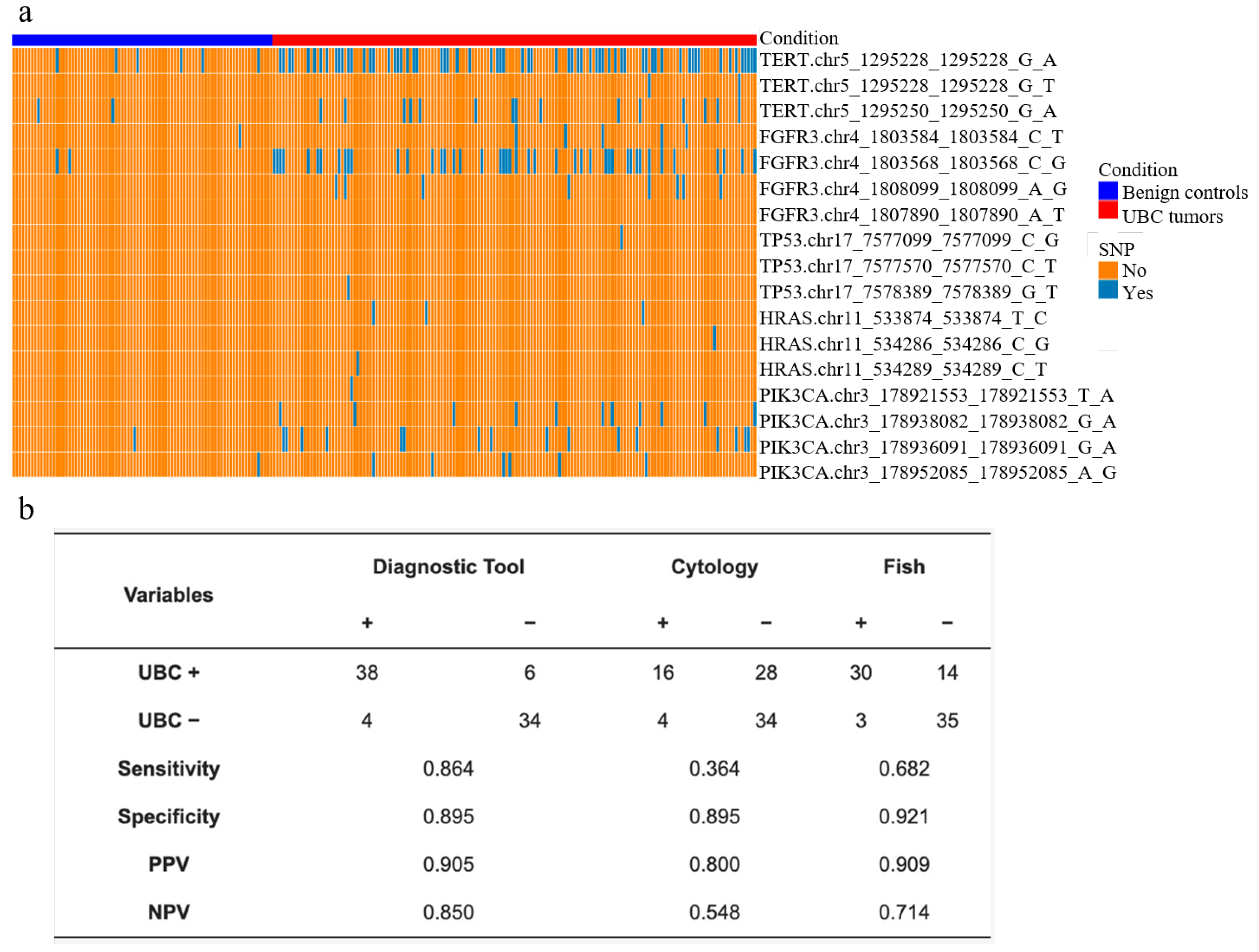Click the Diagnostic Tool column header
1259x952 pixels.
tap(448, 567)
